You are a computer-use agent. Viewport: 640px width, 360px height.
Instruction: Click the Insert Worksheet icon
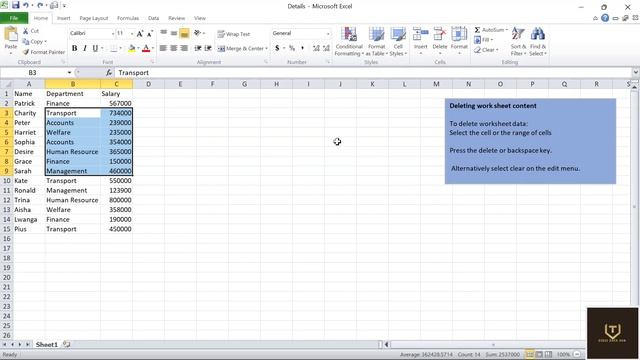67,344
